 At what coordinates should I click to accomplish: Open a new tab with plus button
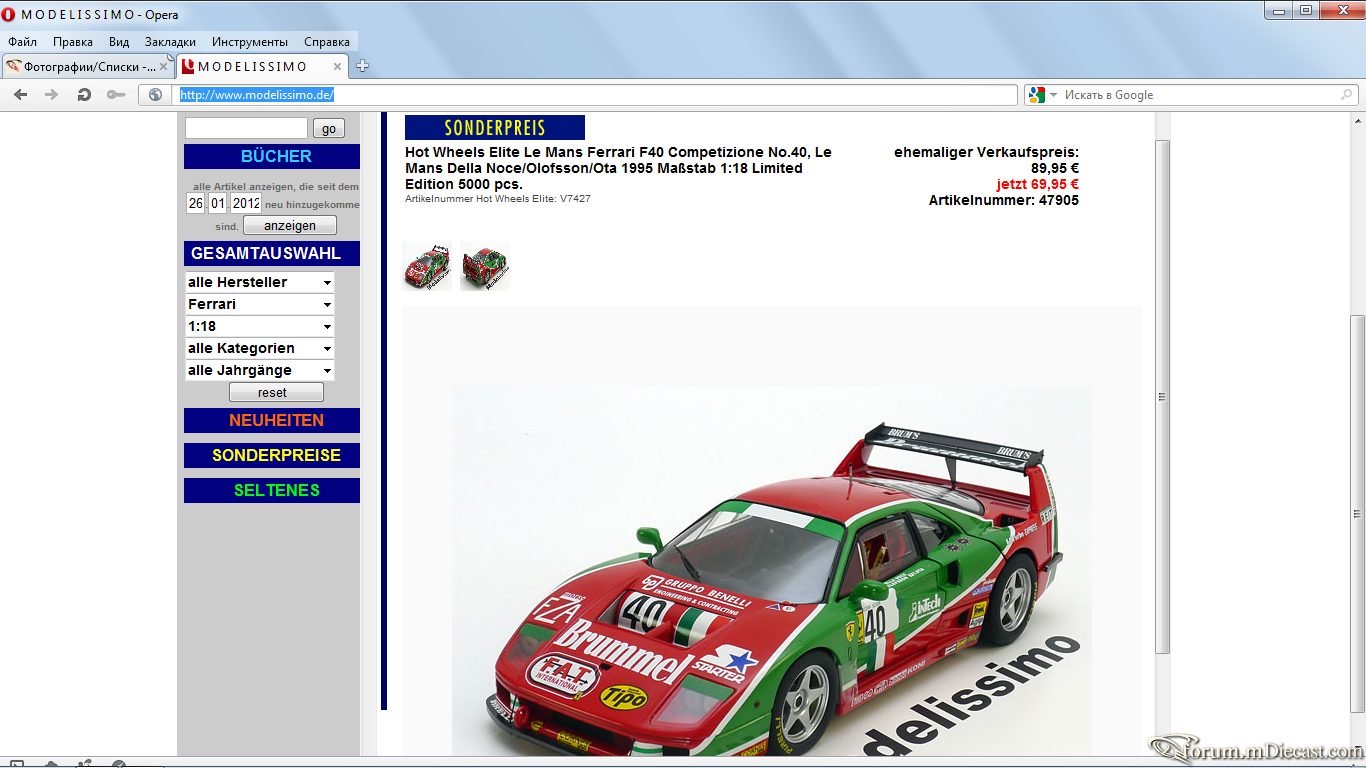pos(362,67)
